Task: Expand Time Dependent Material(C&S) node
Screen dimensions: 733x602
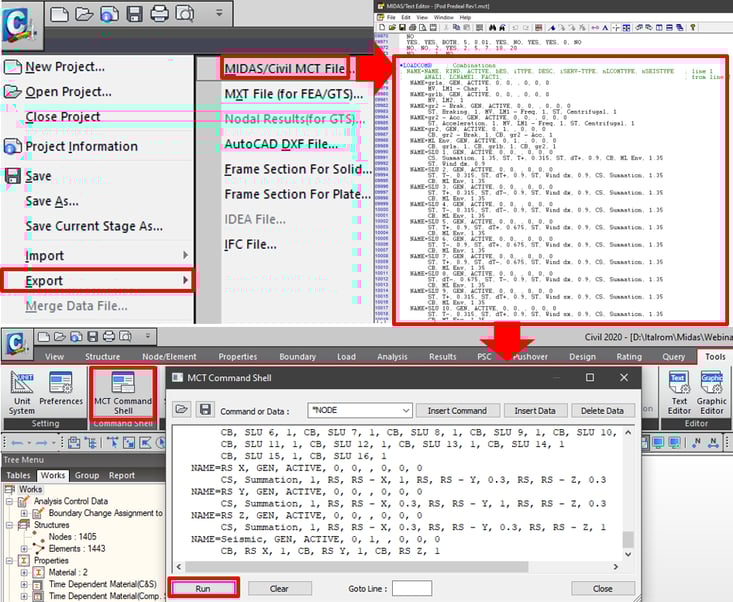Action: 24,584
